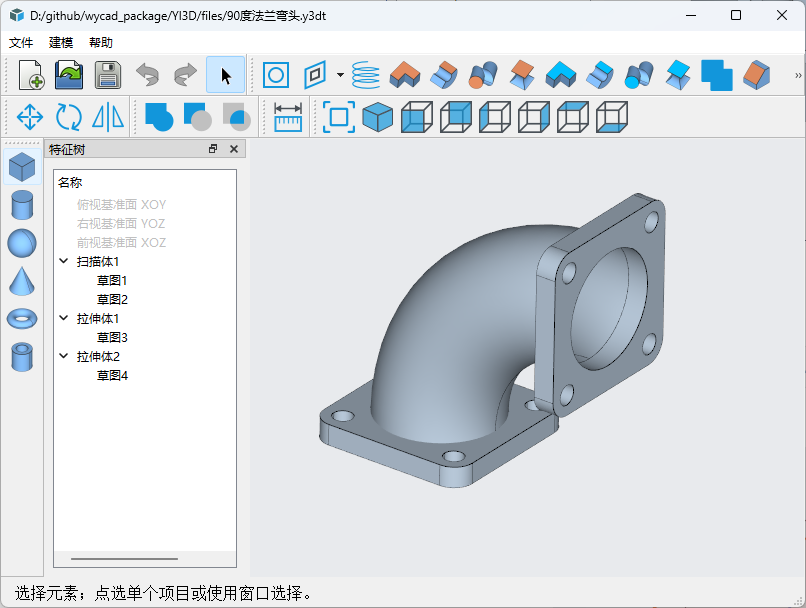Select the wireframe cube view with bottom face blue
This screenshot has height=608, width=806.
click(x=612, y=117)
